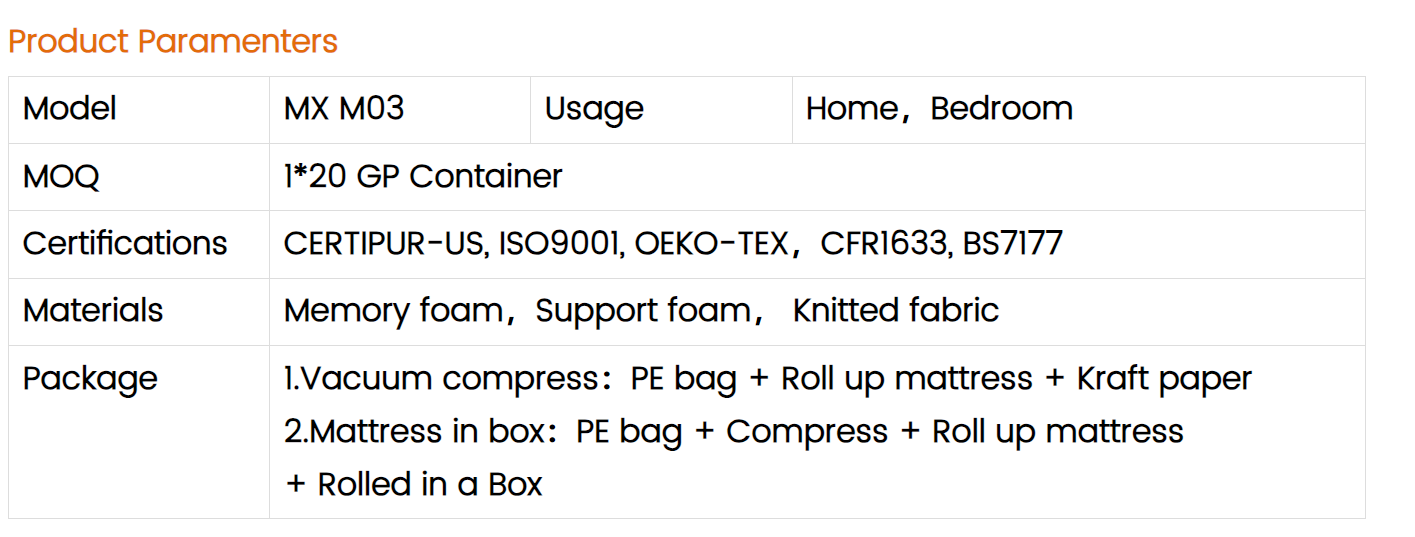This screenshot has height=537, width=1415.
Task: Click the BS7177 certification text
Action: click(x=1012, y=244)
